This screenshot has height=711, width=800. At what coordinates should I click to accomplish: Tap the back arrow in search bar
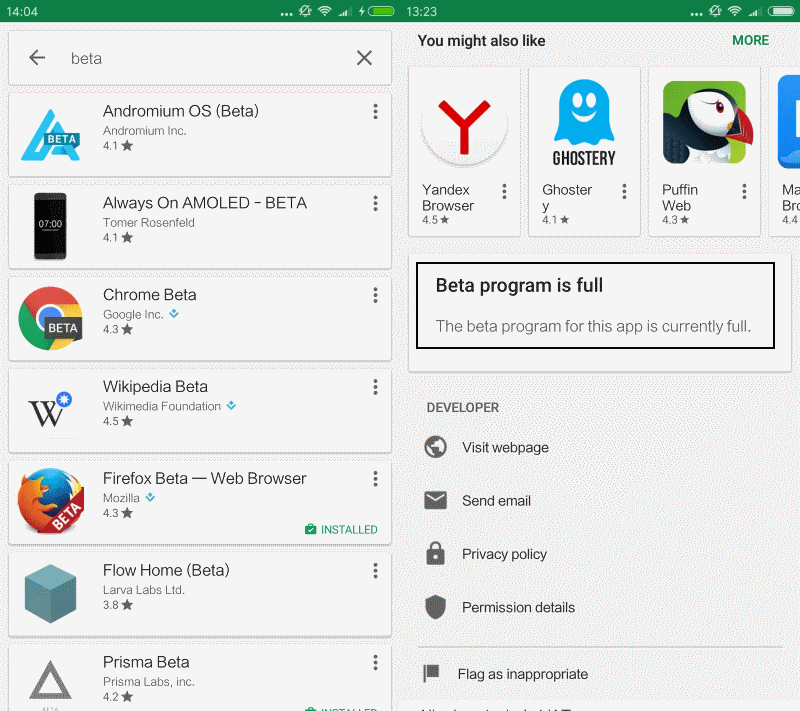37,58
